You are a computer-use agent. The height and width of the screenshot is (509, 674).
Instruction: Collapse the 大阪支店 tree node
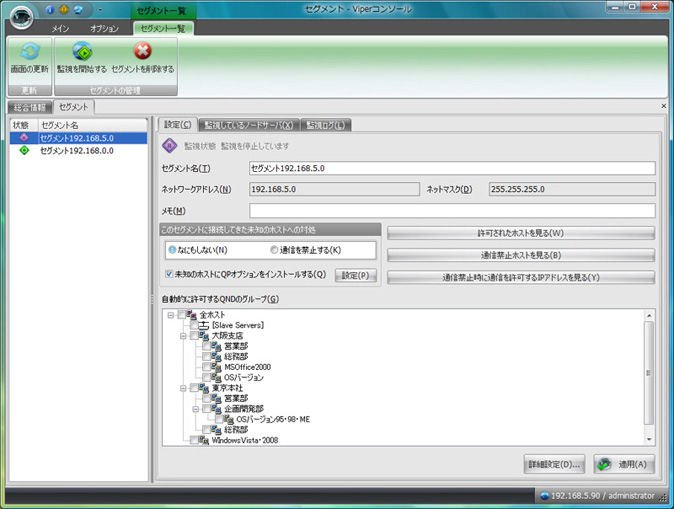pyautogui.click(x=183, y=336)
